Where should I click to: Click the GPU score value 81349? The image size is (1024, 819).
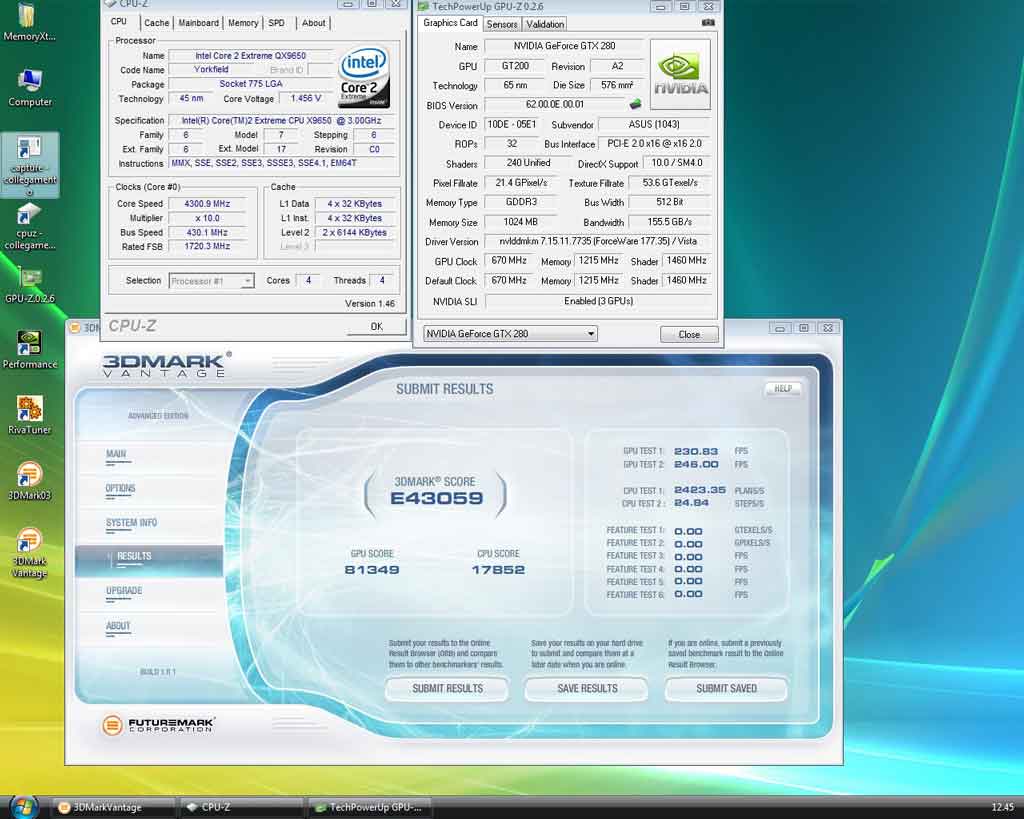372,570
